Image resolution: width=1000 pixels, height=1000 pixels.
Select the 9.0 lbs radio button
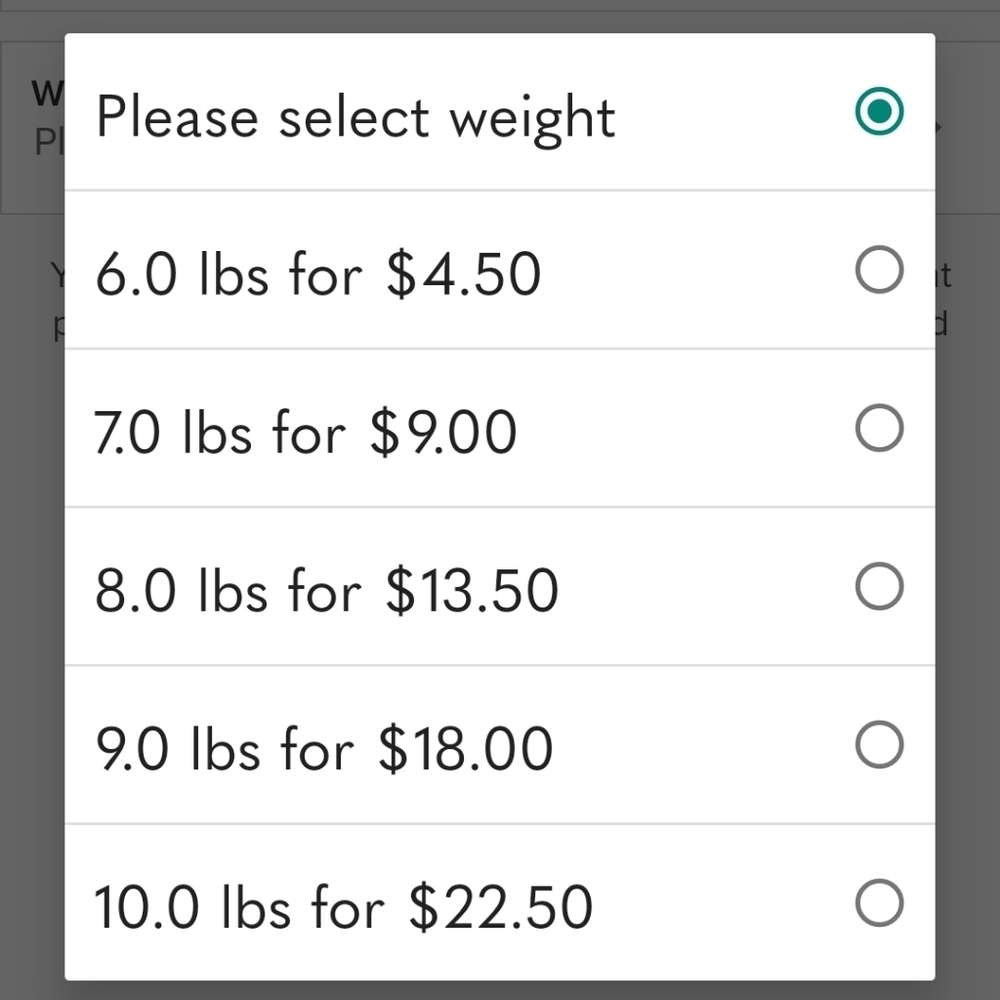[879, 744]
